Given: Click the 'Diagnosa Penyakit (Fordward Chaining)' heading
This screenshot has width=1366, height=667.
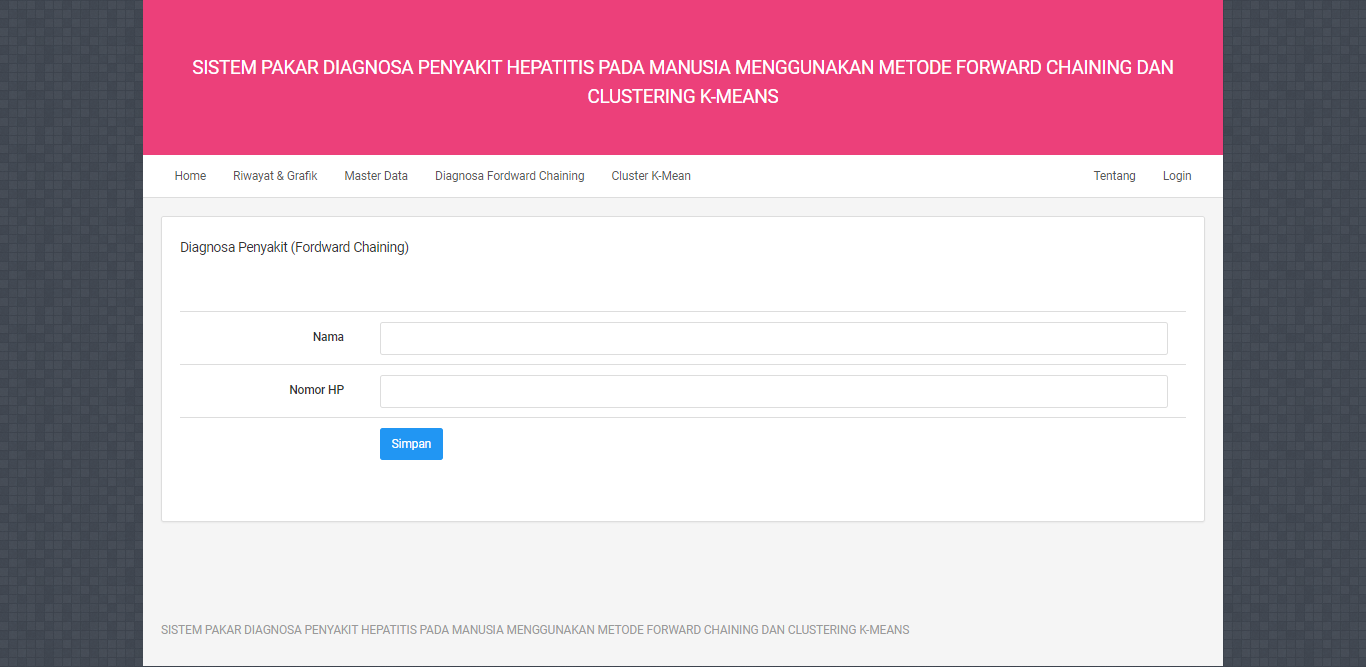Looking at the screenshot, I should (294, 247).
